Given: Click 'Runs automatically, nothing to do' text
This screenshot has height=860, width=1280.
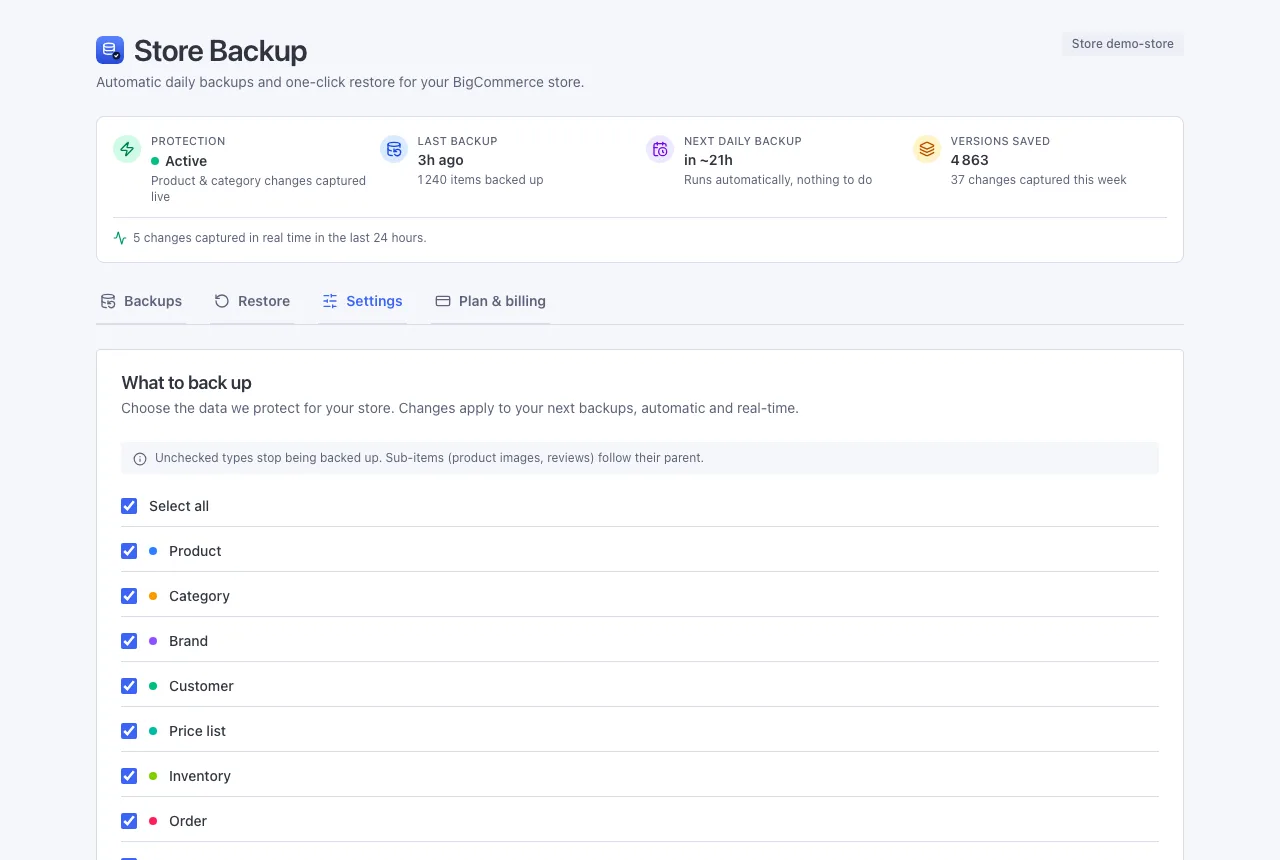Looking at the screenshot, I should click(778, 180).
